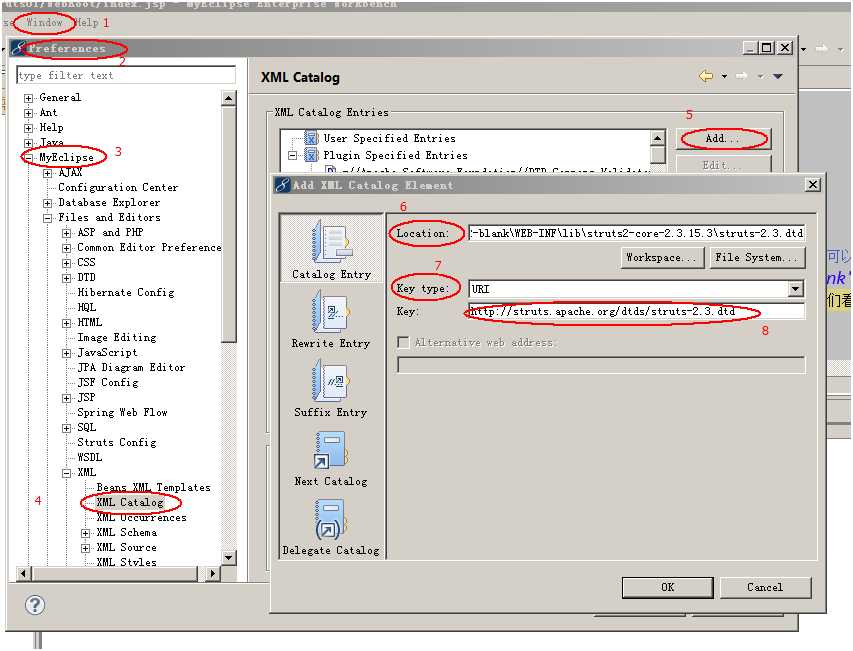Open the back history dropdown arrow

click(724, 76)
